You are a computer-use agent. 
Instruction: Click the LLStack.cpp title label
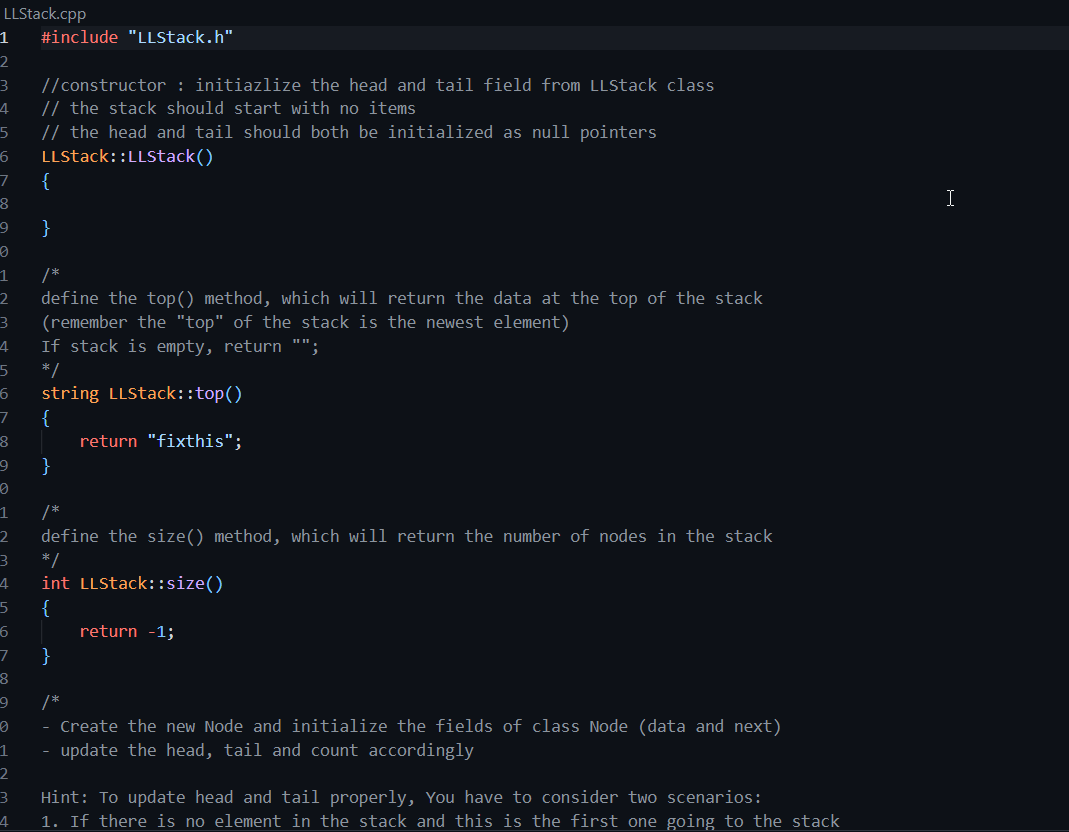[x=44, y=13]
